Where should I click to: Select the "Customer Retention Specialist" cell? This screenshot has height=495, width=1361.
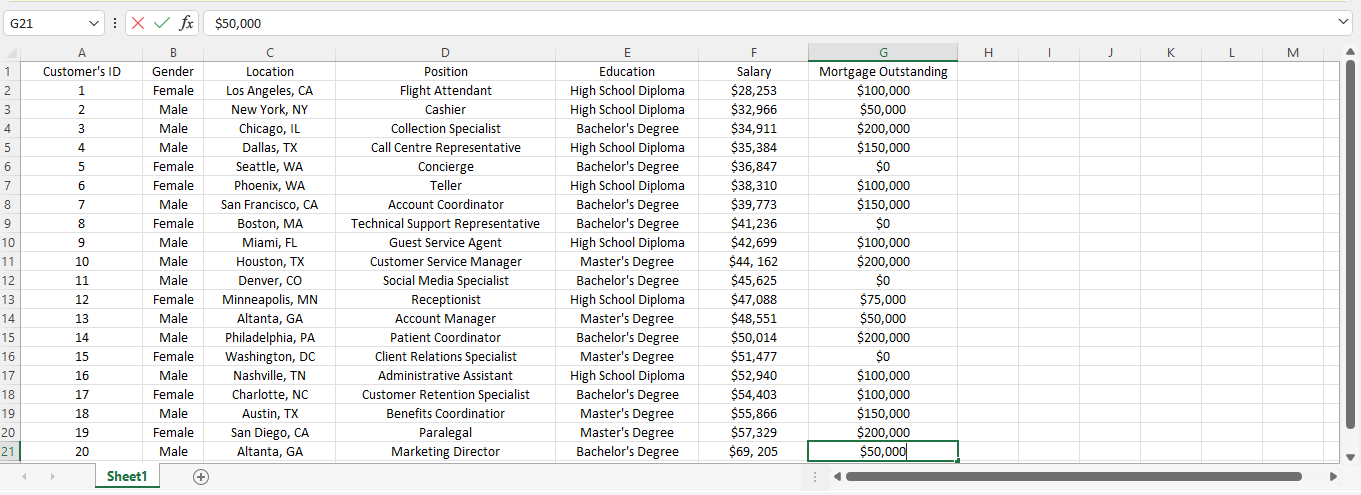(446, 395)
